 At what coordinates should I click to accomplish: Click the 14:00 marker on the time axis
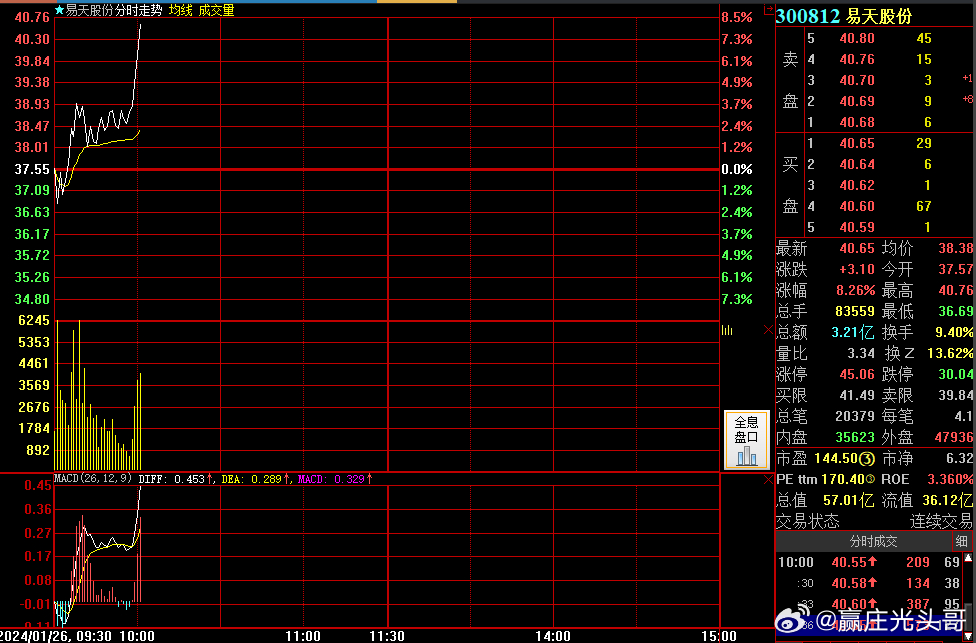[553, 636]
